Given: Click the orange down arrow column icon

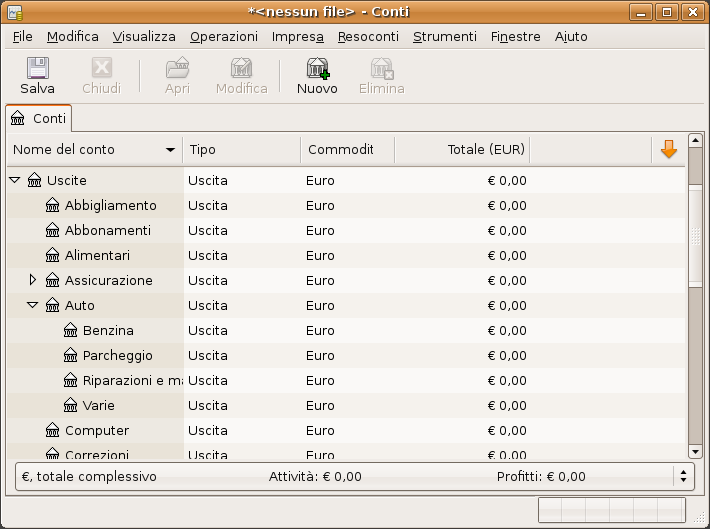Looking at the screenshot, I should (669, 149).
